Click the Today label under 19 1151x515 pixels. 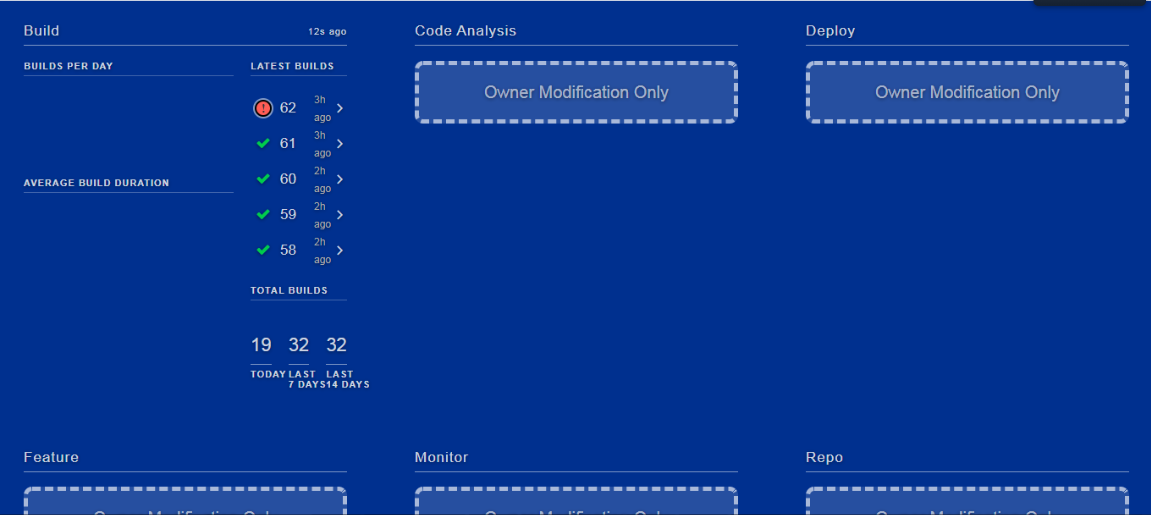(268, 374)
